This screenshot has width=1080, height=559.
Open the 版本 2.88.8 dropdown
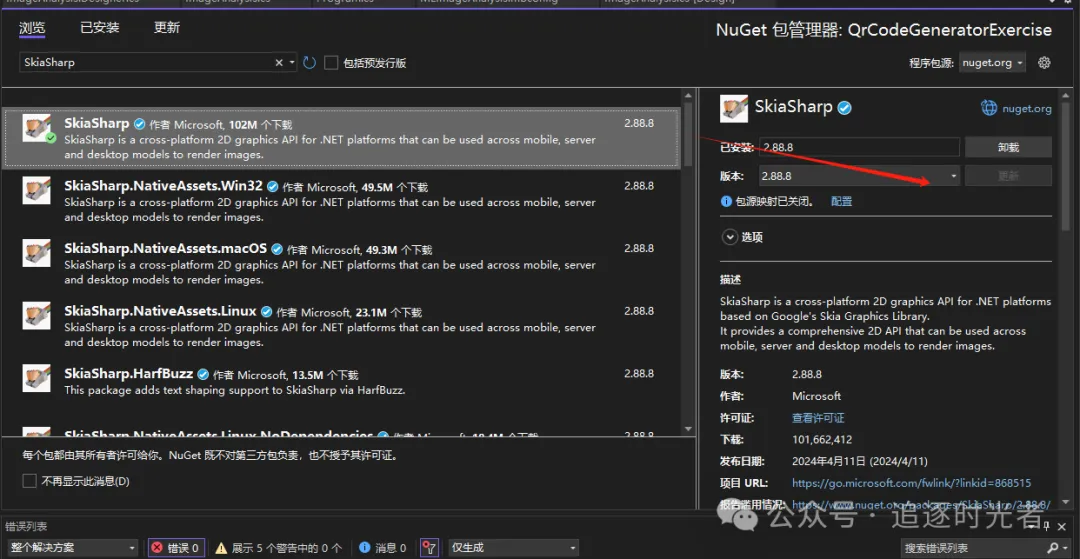[x=859, y=176]
